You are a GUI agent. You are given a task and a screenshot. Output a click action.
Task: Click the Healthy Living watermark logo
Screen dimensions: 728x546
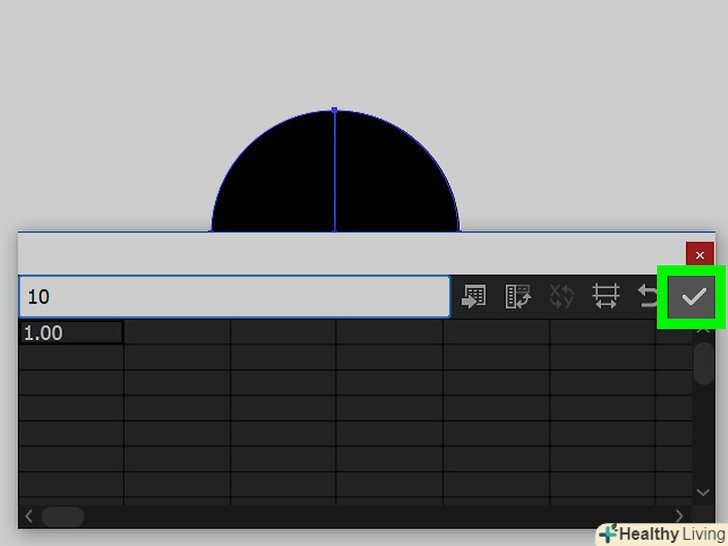pos(661,533)
